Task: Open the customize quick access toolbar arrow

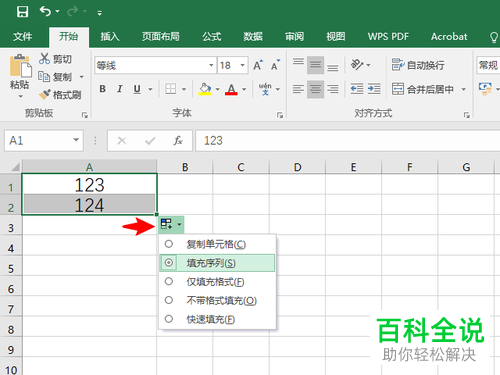Action: click(x=99, y=13)
